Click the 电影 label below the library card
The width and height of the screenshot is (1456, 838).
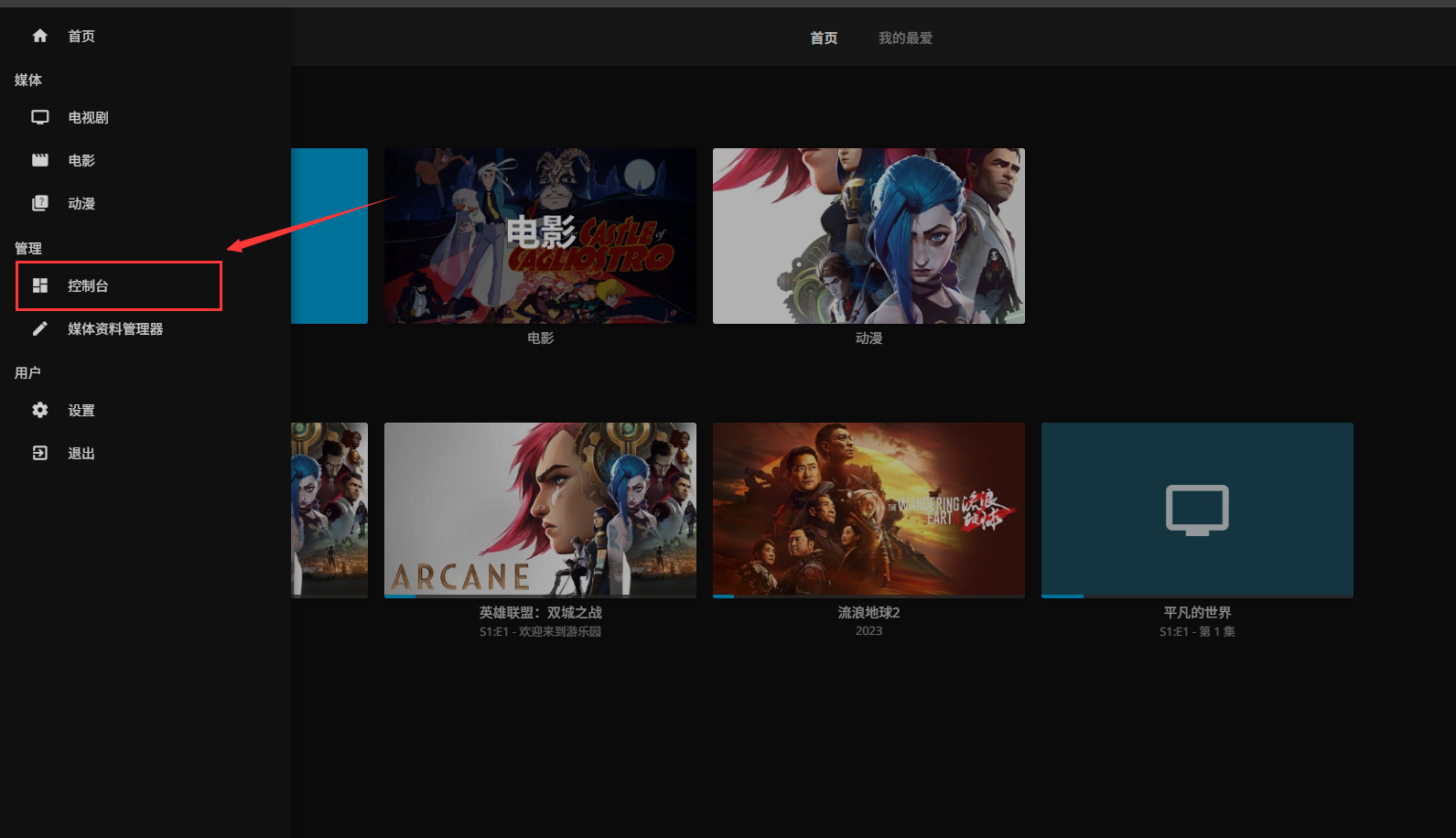[x=540, y=338]
